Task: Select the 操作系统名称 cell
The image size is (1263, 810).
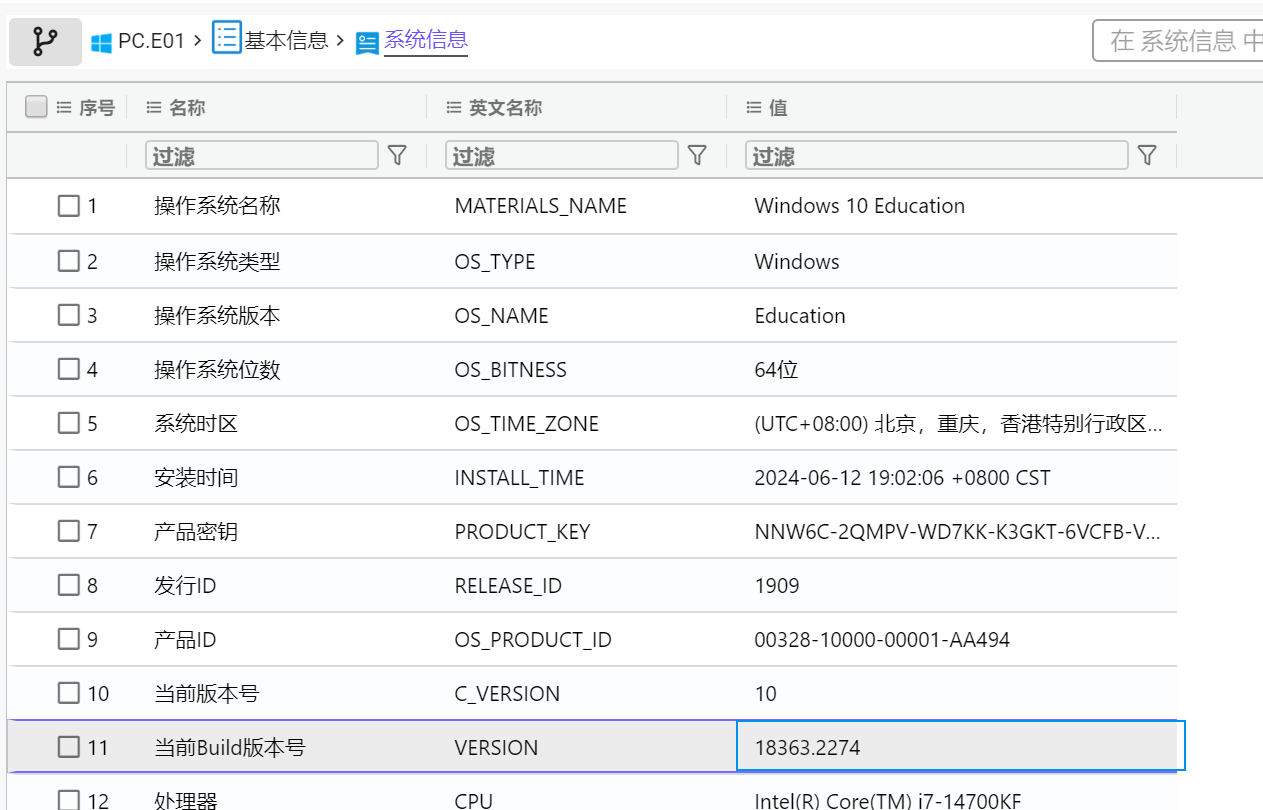Action: [x=217, y=206]
